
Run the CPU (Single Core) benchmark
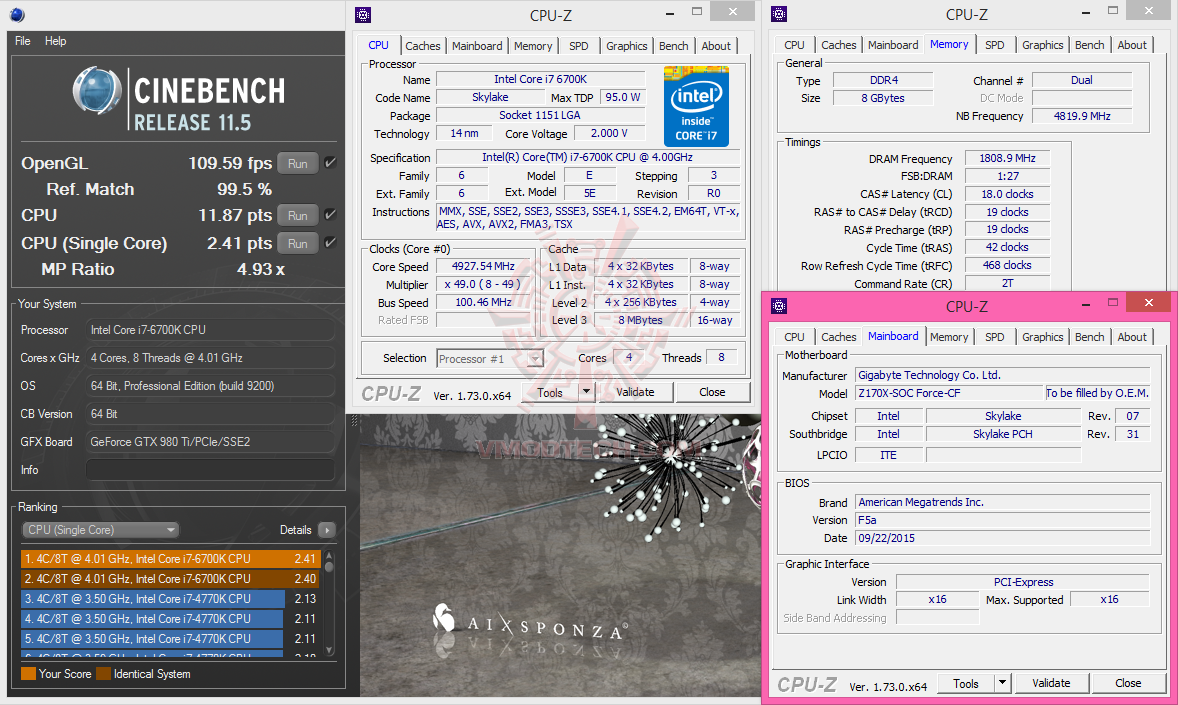click(x=298, y=244)
